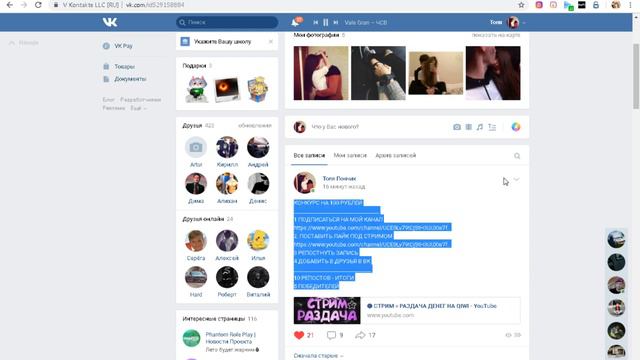
Task: Bookmark this page with star icon
Action: [x=521, y=5]
